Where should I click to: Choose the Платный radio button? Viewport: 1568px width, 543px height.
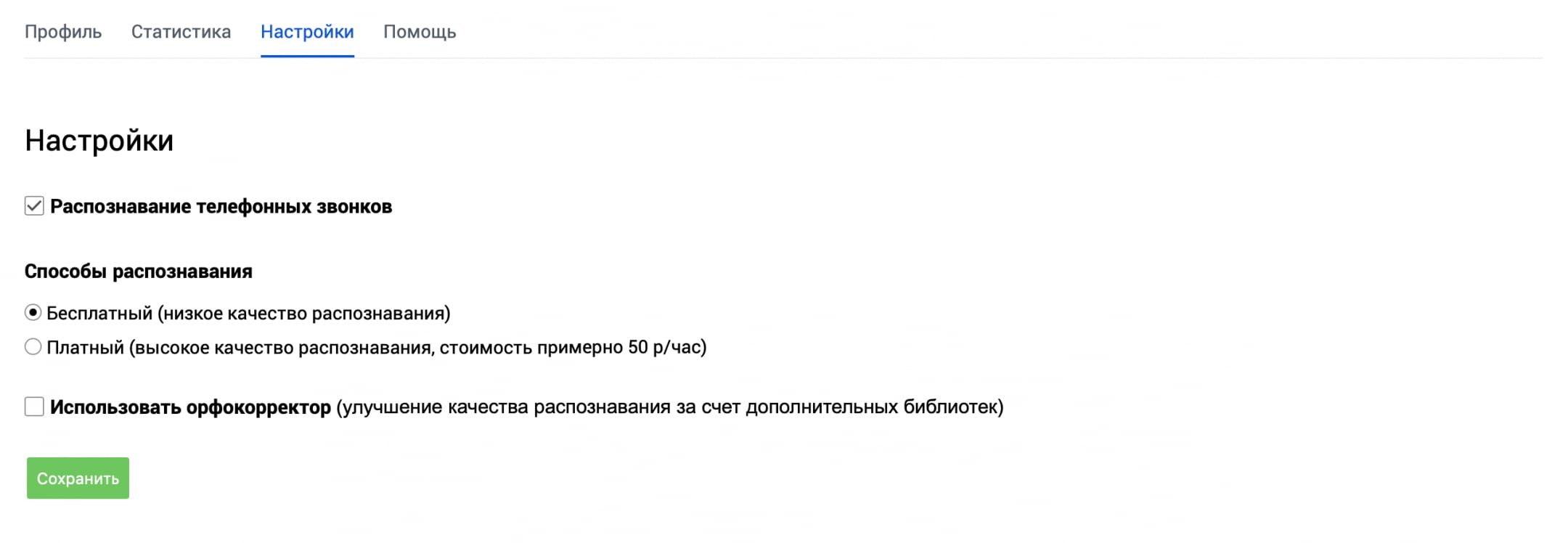click(x=33, y=347)
